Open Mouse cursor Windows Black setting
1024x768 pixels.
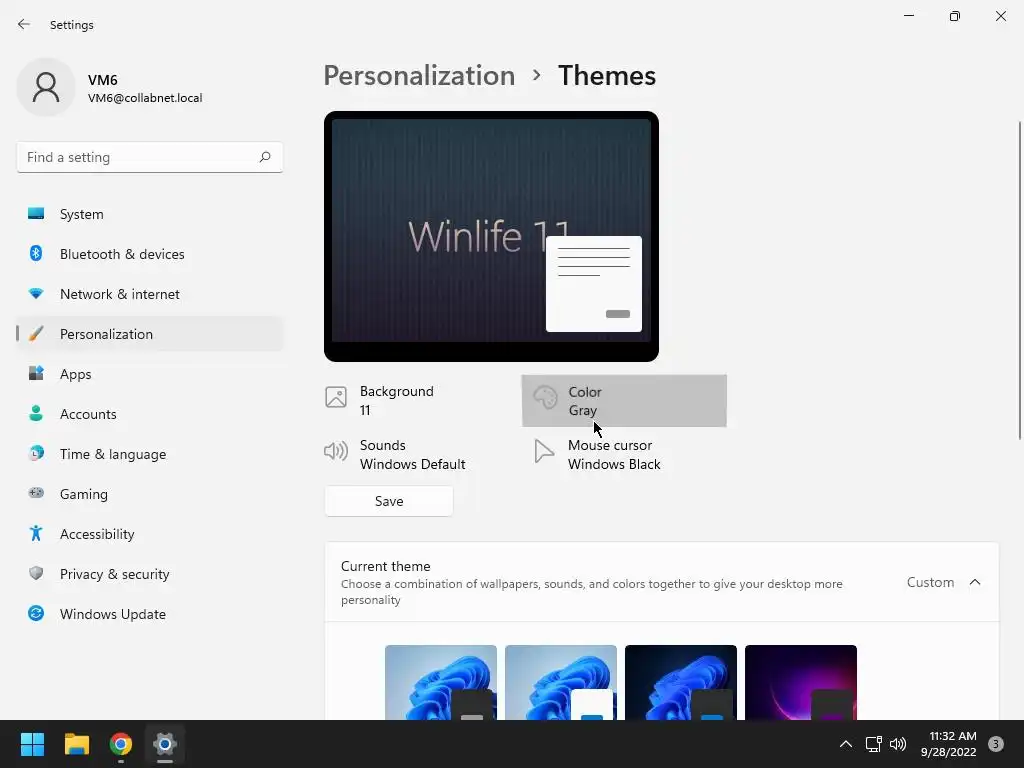[624, 455]
